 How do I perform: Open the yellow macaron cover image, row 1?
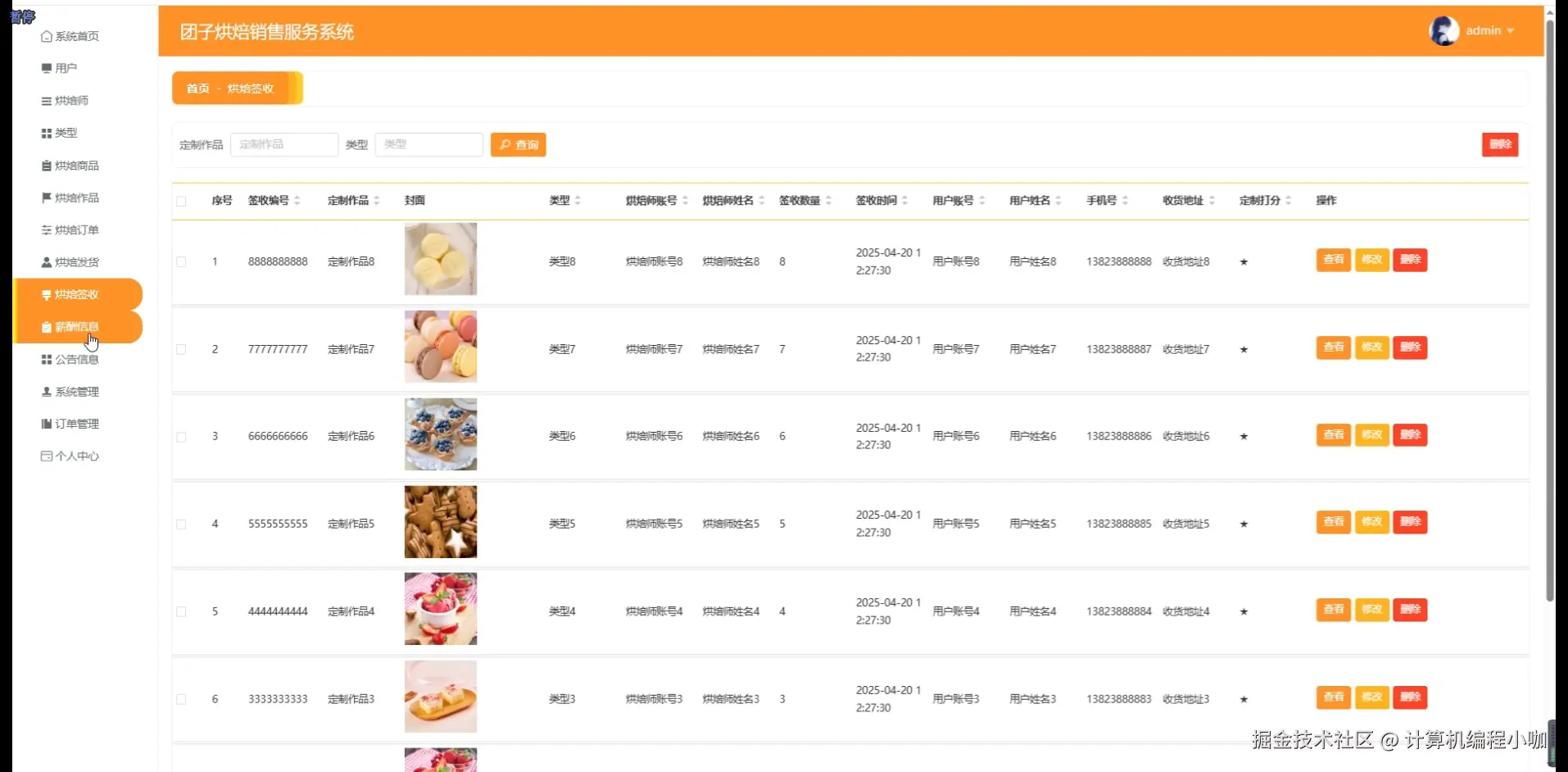point(441,259)
